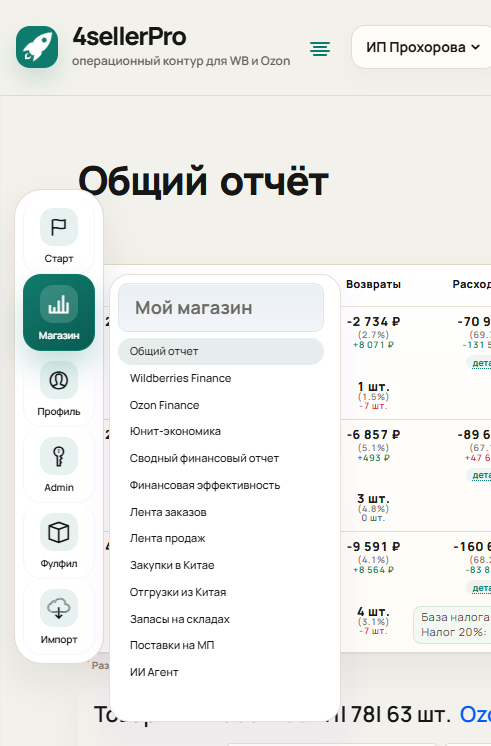The width and height of the screenshot is (491, 746).
Task: Click the операционный контур для WB и Ozon tagline
Action: coord(181,61)
